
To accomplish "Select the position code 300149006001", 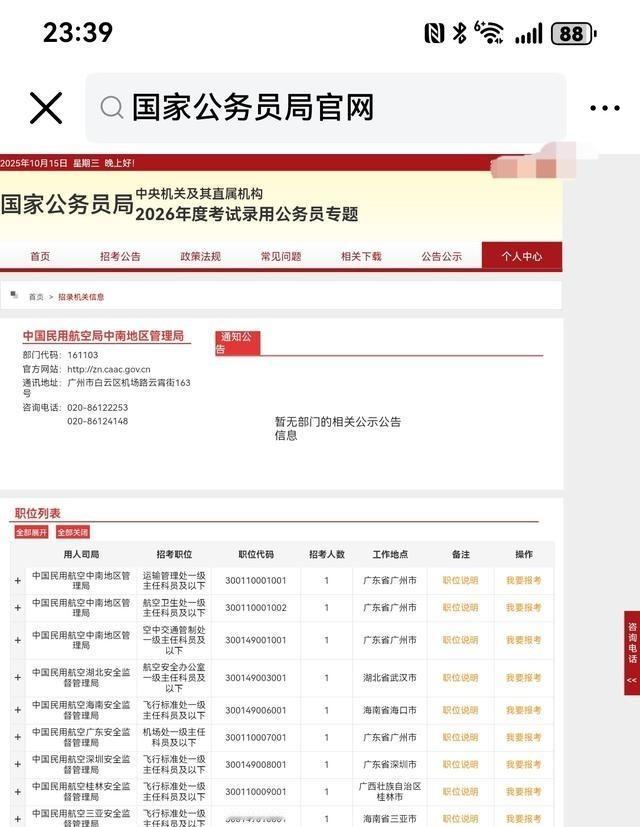I will [256, 710].
